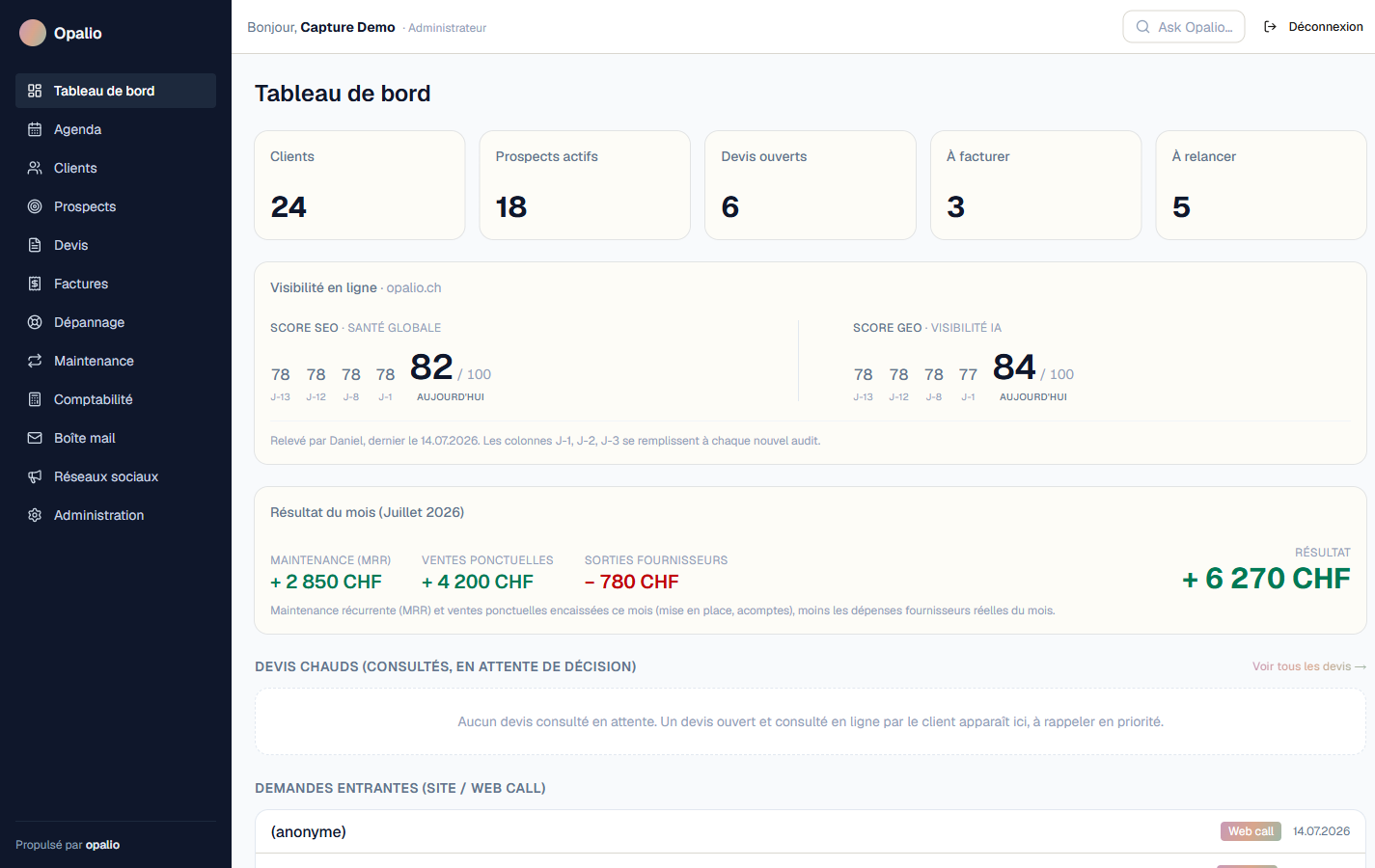Select the Dépannage menu label
This screenshot has width=1375, height=868.
click(89, 322)
